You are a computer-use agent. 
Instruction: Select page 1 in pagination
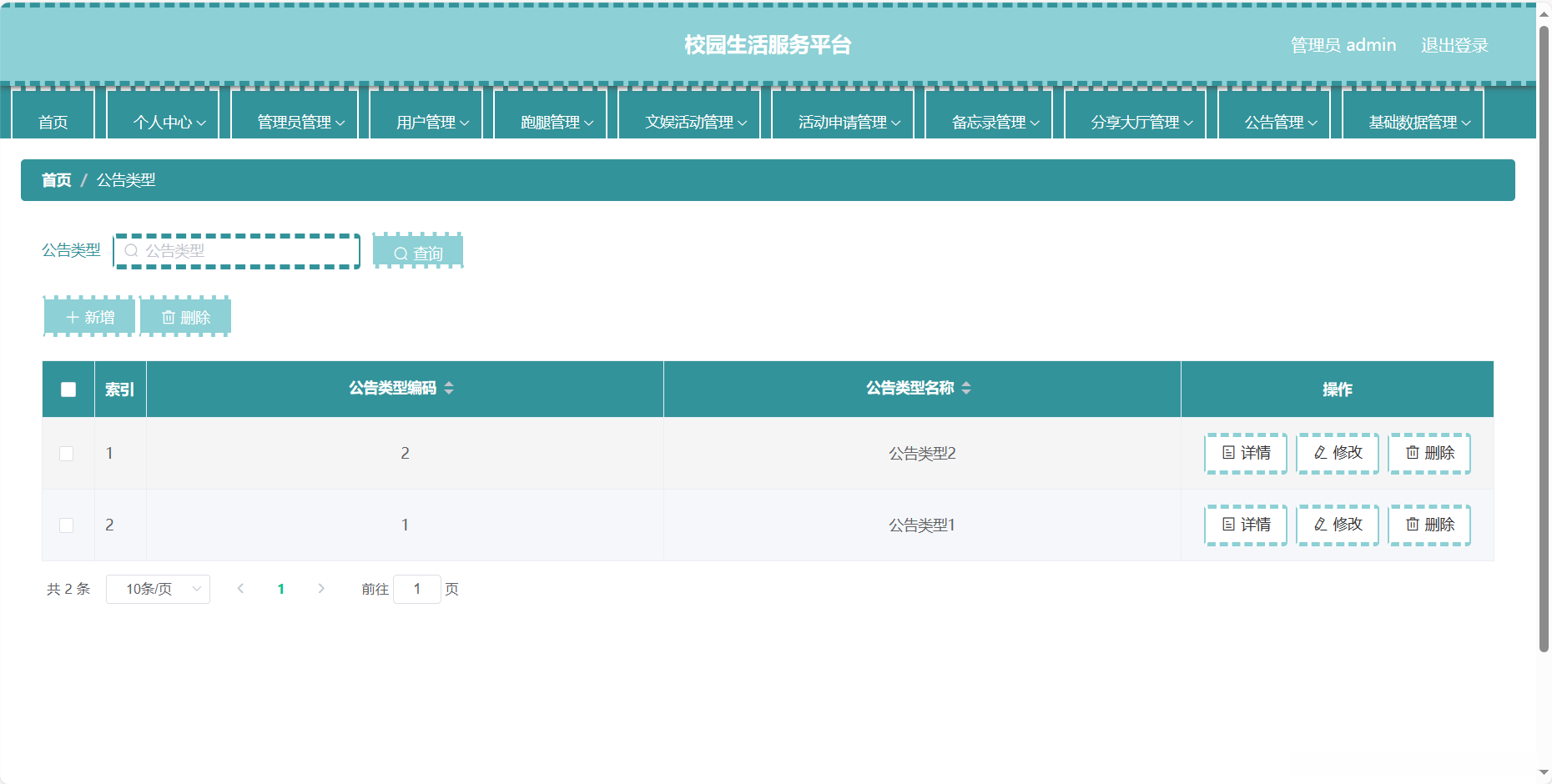pyautogui.click(x=281, y=589)
